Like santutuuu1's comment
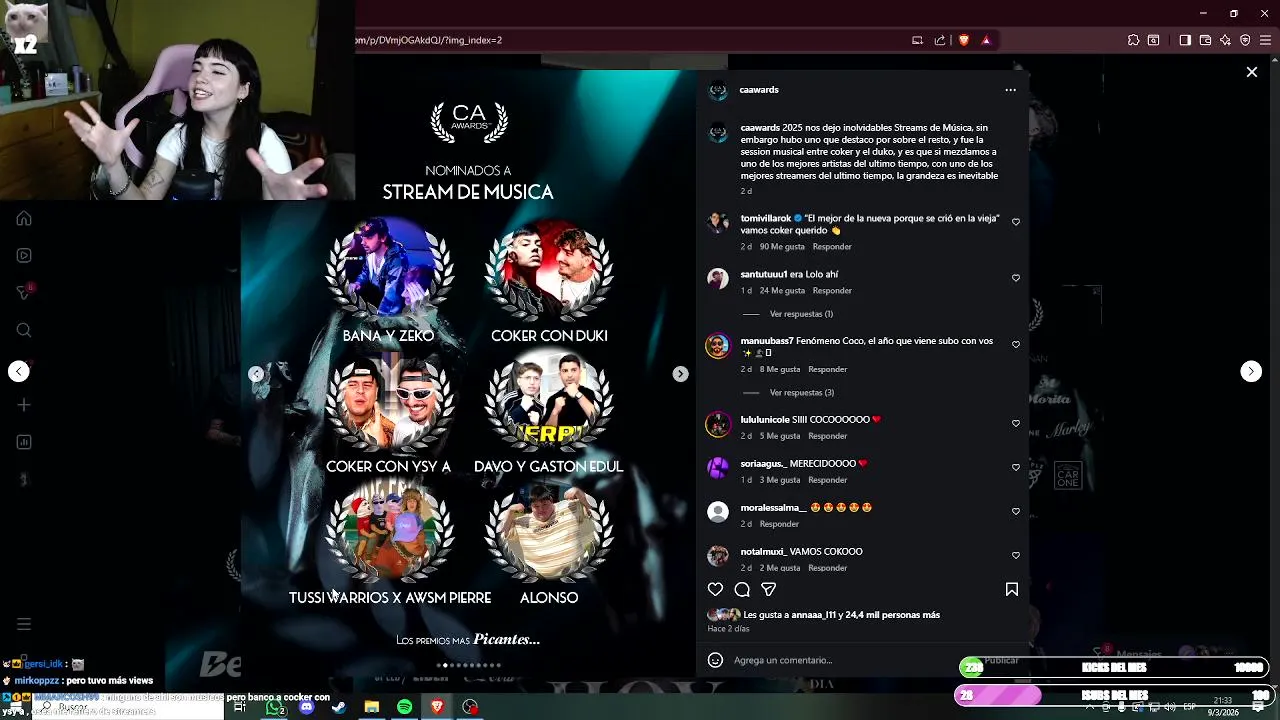The image size is (1280, 720). tap(1016, 278)
